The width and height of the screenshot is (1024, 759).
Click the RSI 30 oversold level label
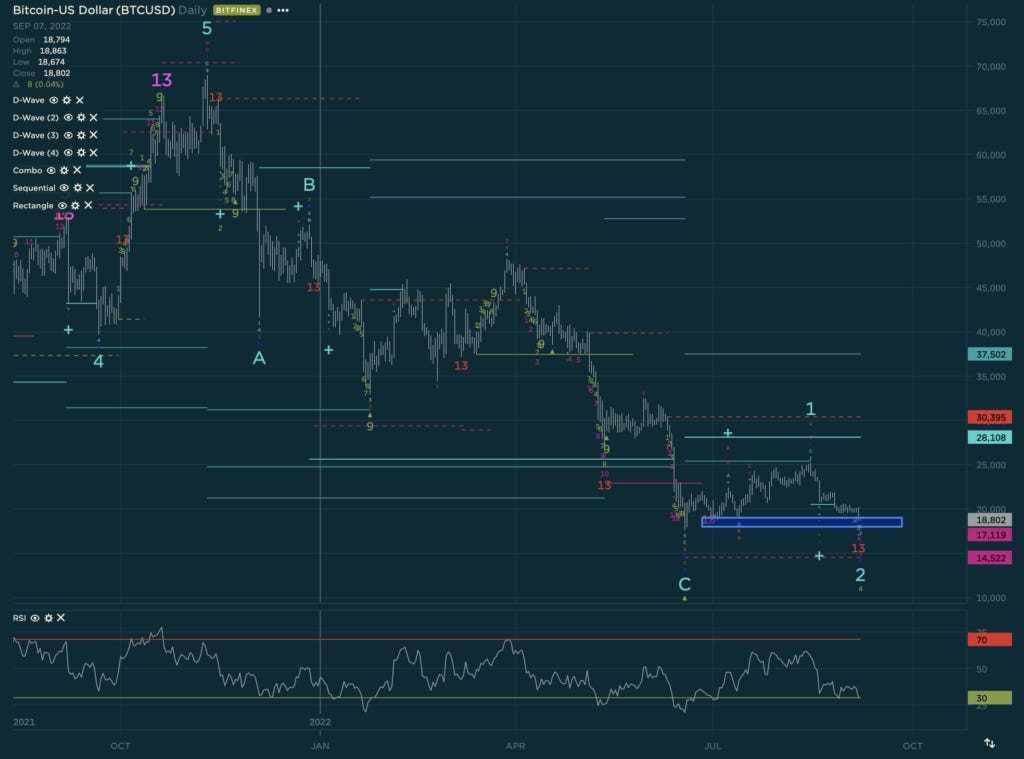(990, 698)
